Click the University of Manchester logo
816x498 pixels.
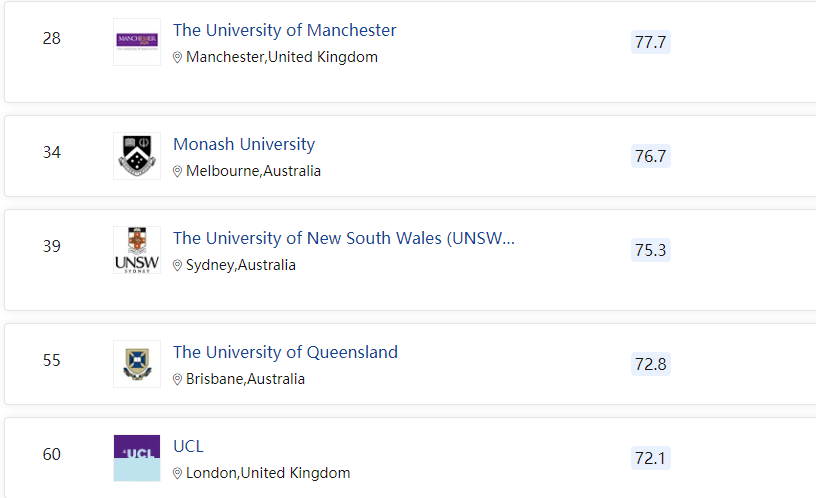tap(137, 41)
